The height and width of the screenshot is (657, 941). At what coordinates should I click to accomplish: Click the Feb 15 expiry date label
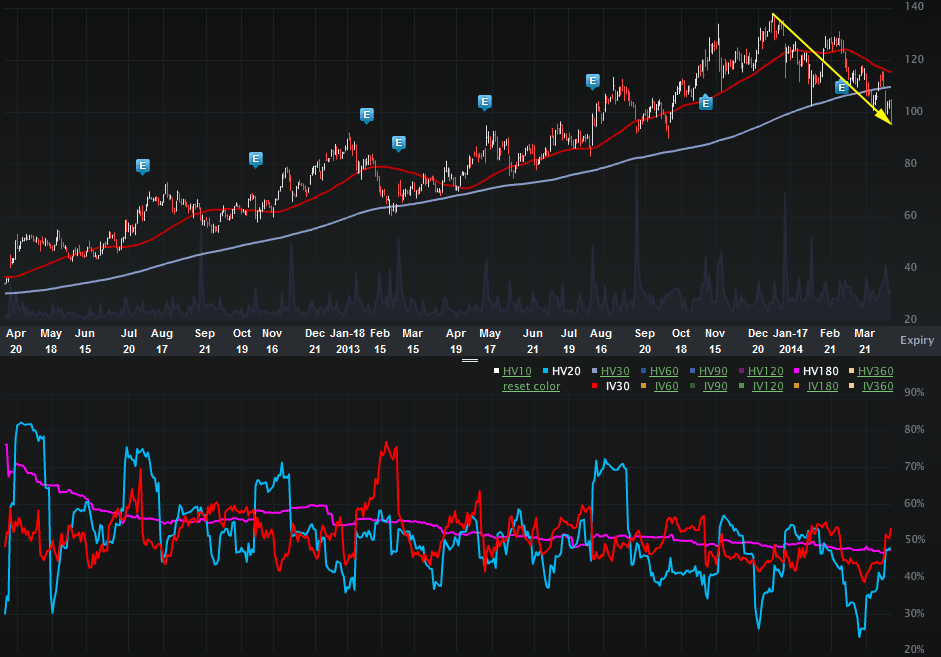coord(380,341)
